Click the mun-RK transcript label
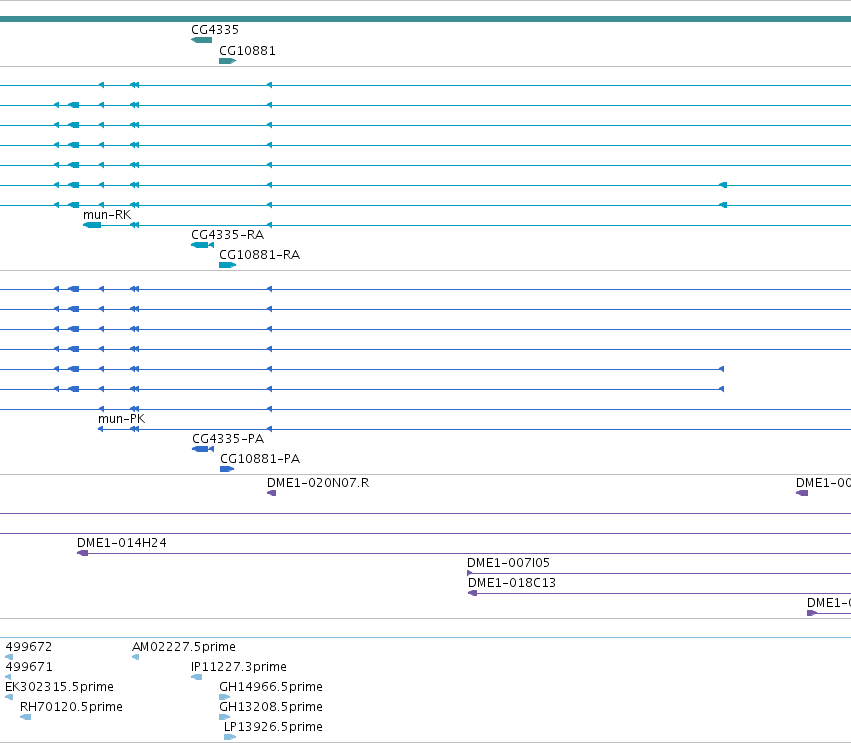This screenshot has height=743, width=851. tap(107, 215)
